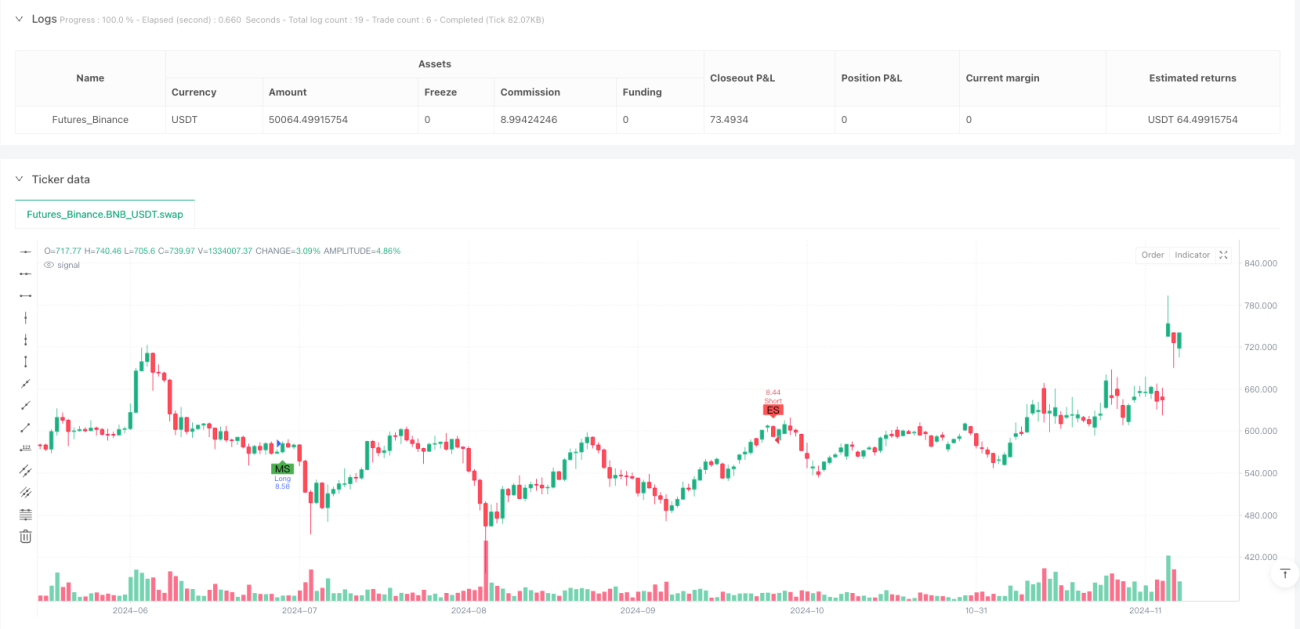The image size is (1300, 629).
Task: Select the price line ruler tool
Action: click(26, 449)
